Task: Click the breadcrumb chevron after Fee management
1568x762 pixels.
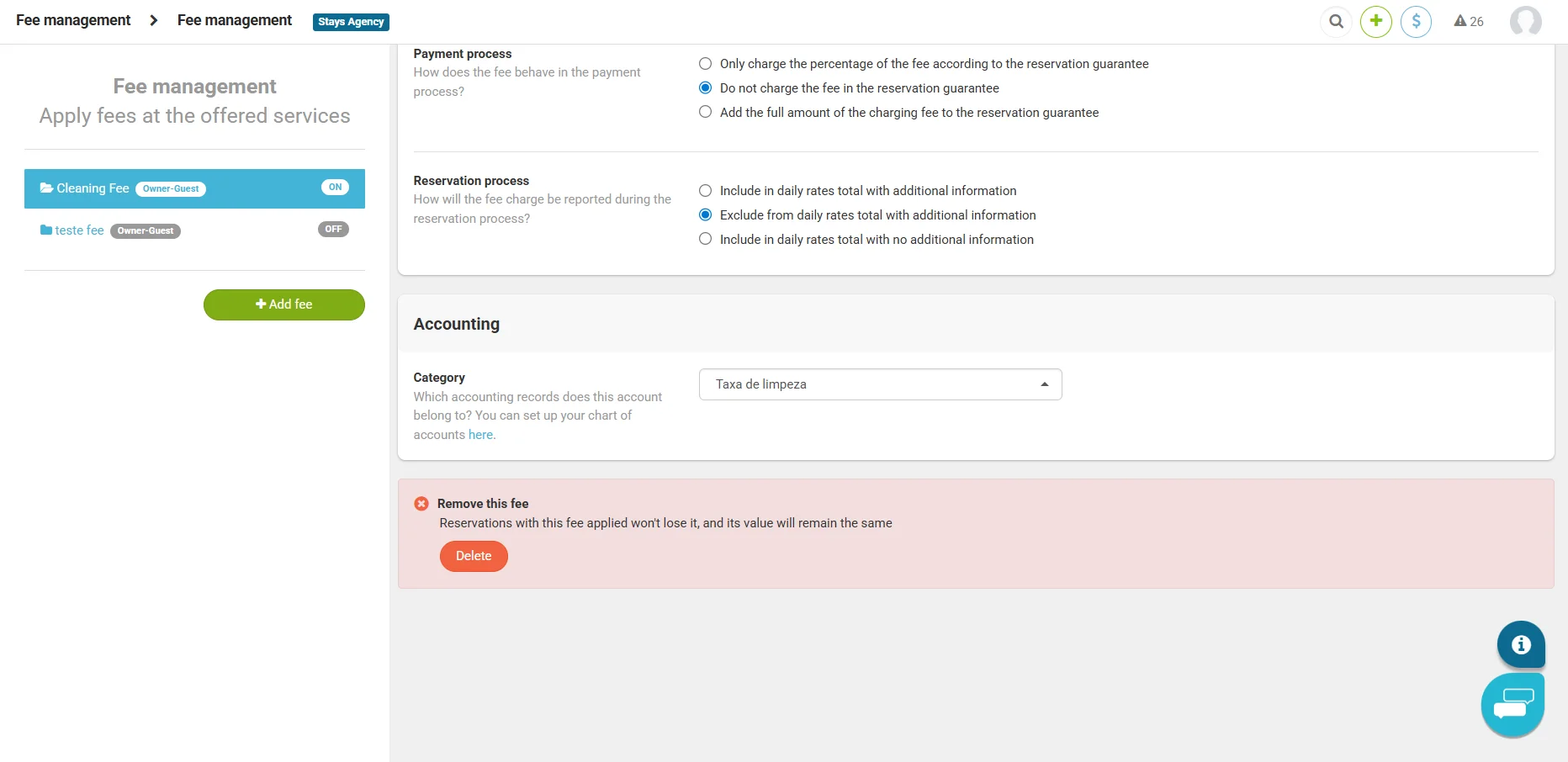Action: (154, 20)
